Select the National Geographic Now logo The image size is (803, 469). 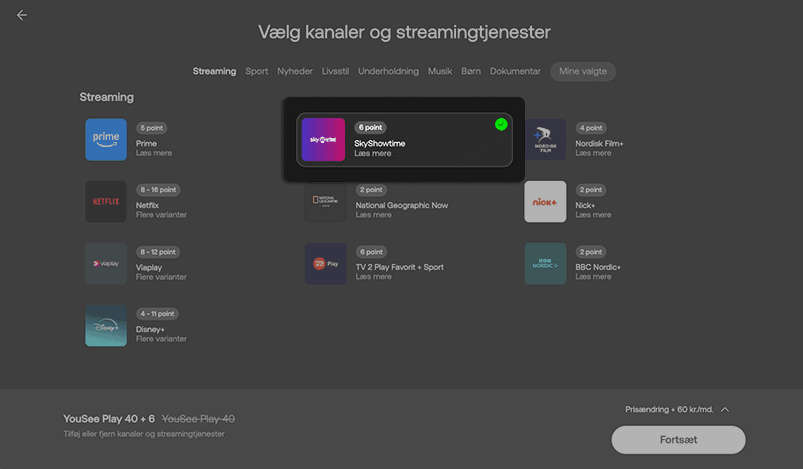(326, 202)
